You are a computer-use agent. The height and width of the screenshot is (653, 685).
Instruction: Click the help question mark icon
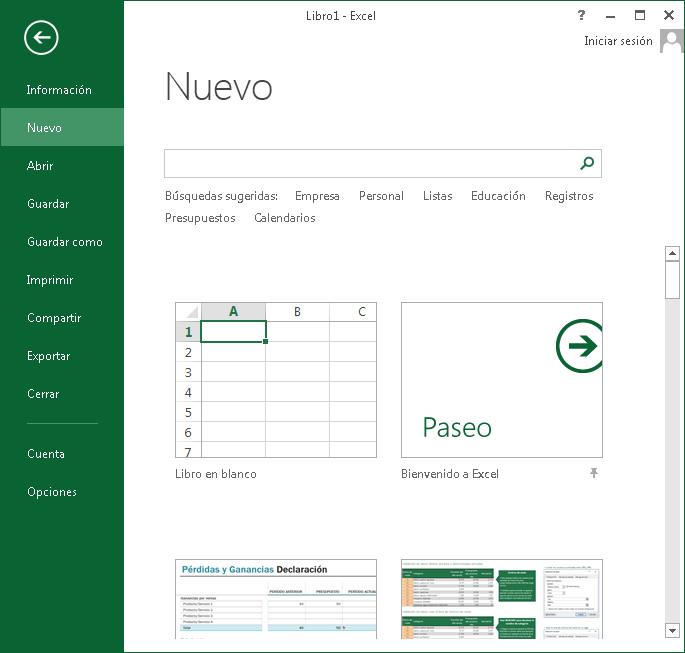tap(581, 15)
